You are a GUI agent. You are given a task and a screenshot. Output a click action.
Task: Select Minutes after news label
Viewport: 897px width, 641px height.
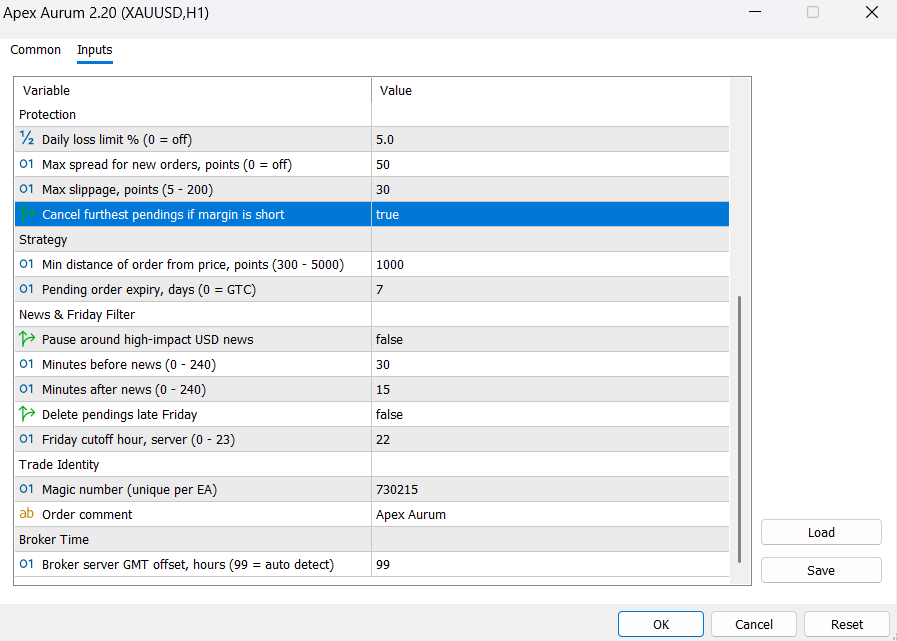[x=124, y=390]
